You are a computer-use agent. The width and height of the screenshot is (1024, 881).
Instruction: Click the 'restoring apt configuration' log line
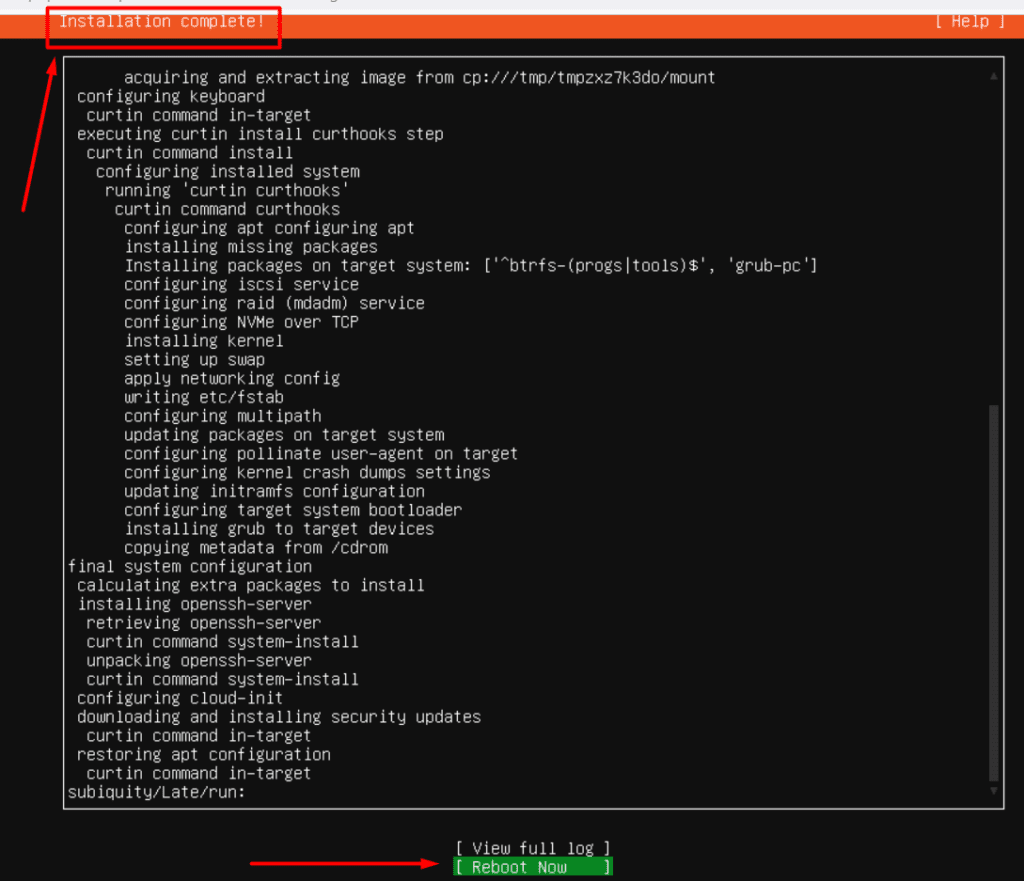pos(203,754)
